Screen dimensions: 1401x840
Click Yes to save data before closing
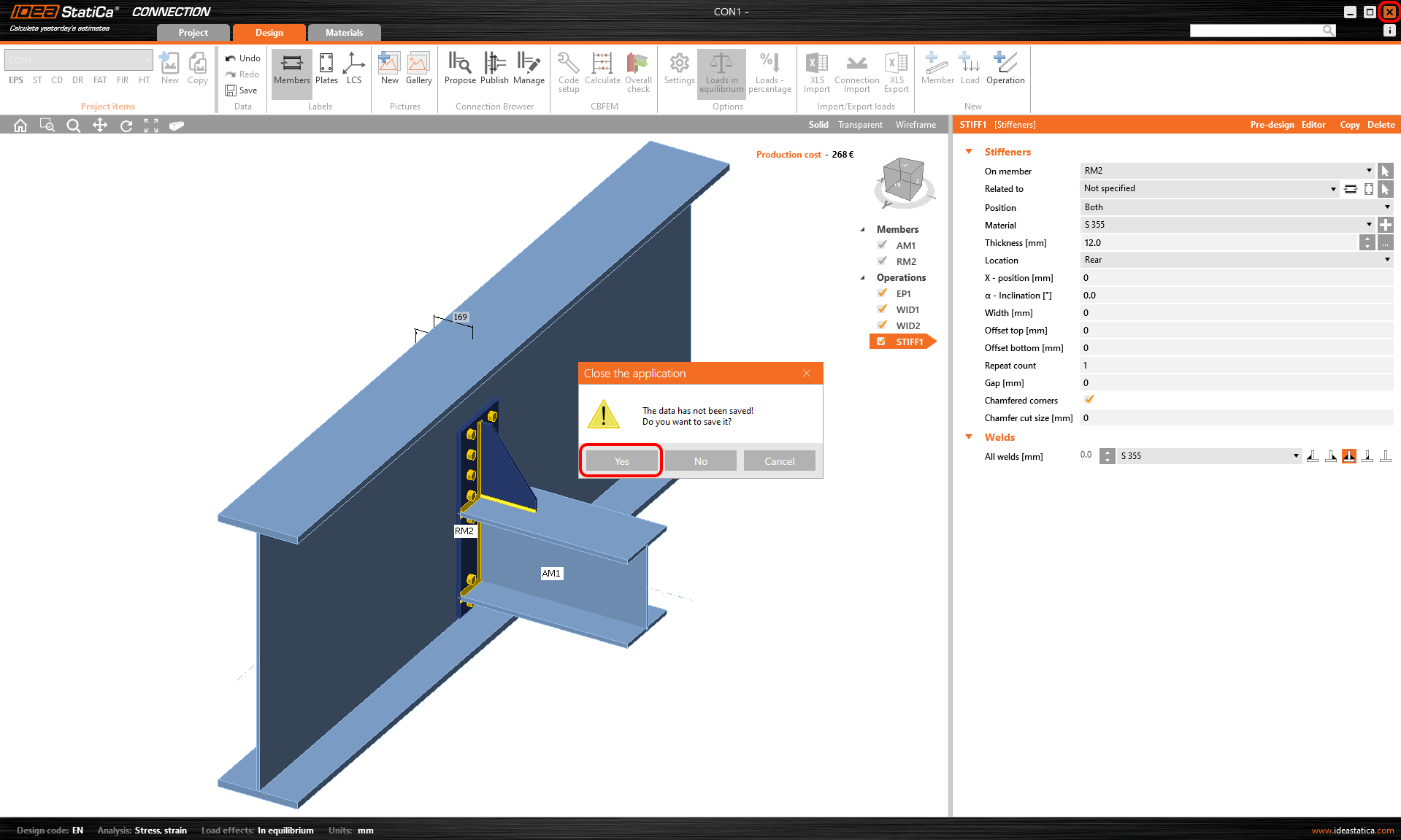[x=621, y=461]
